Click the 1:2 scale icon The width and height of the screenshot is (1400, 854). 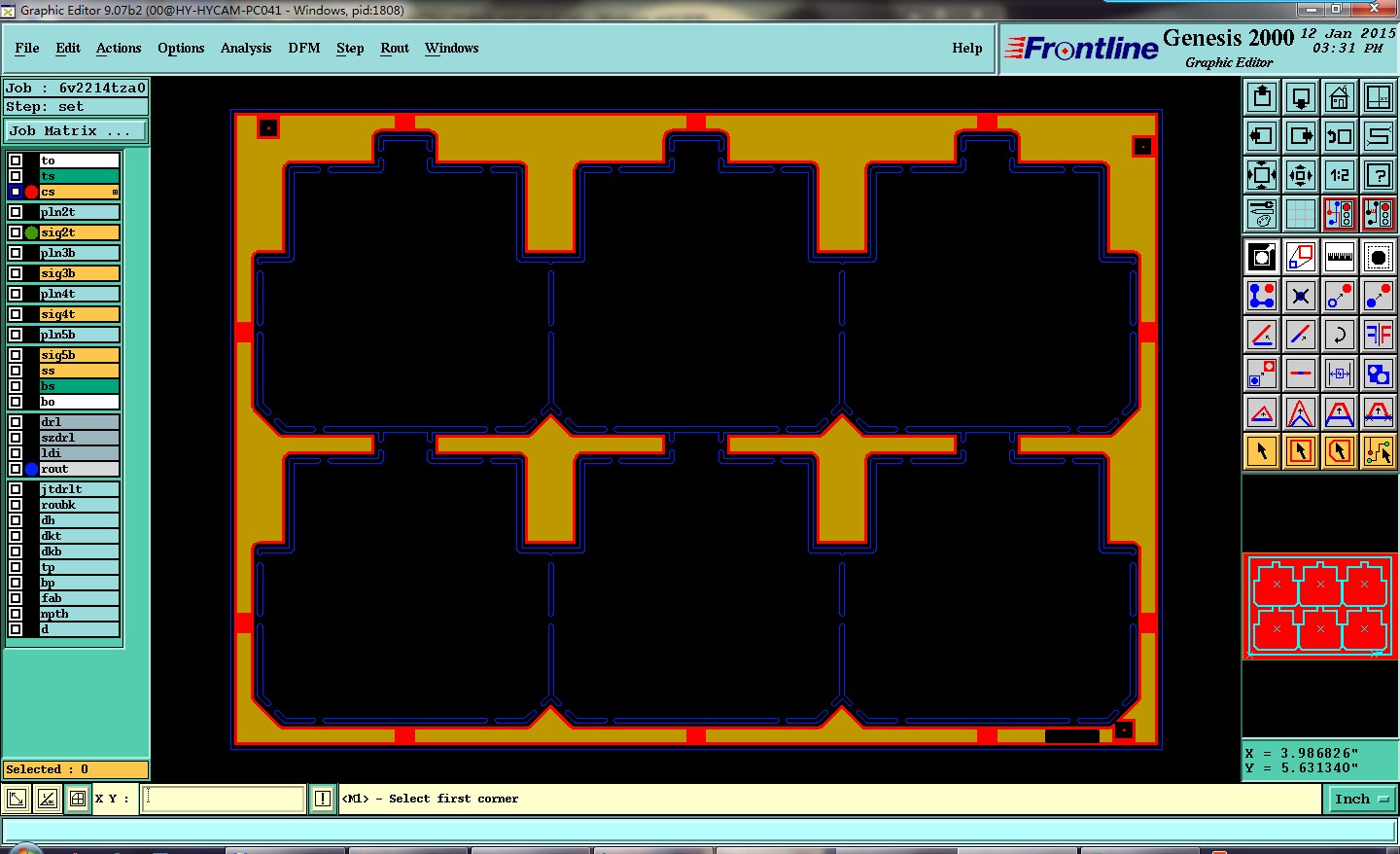[x=1340, y=175]
